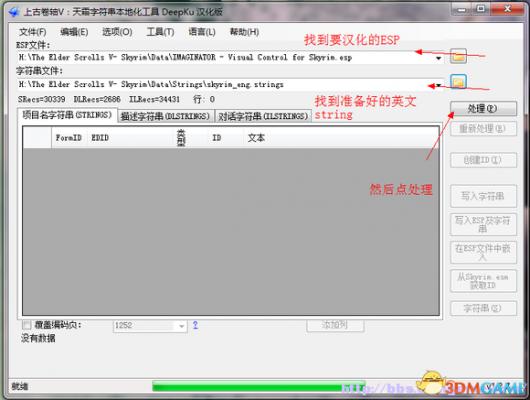Switch to 描述字符串 (DLSTRINGS) tab
This screenshot has height=400, width=530.
point(166,116)
